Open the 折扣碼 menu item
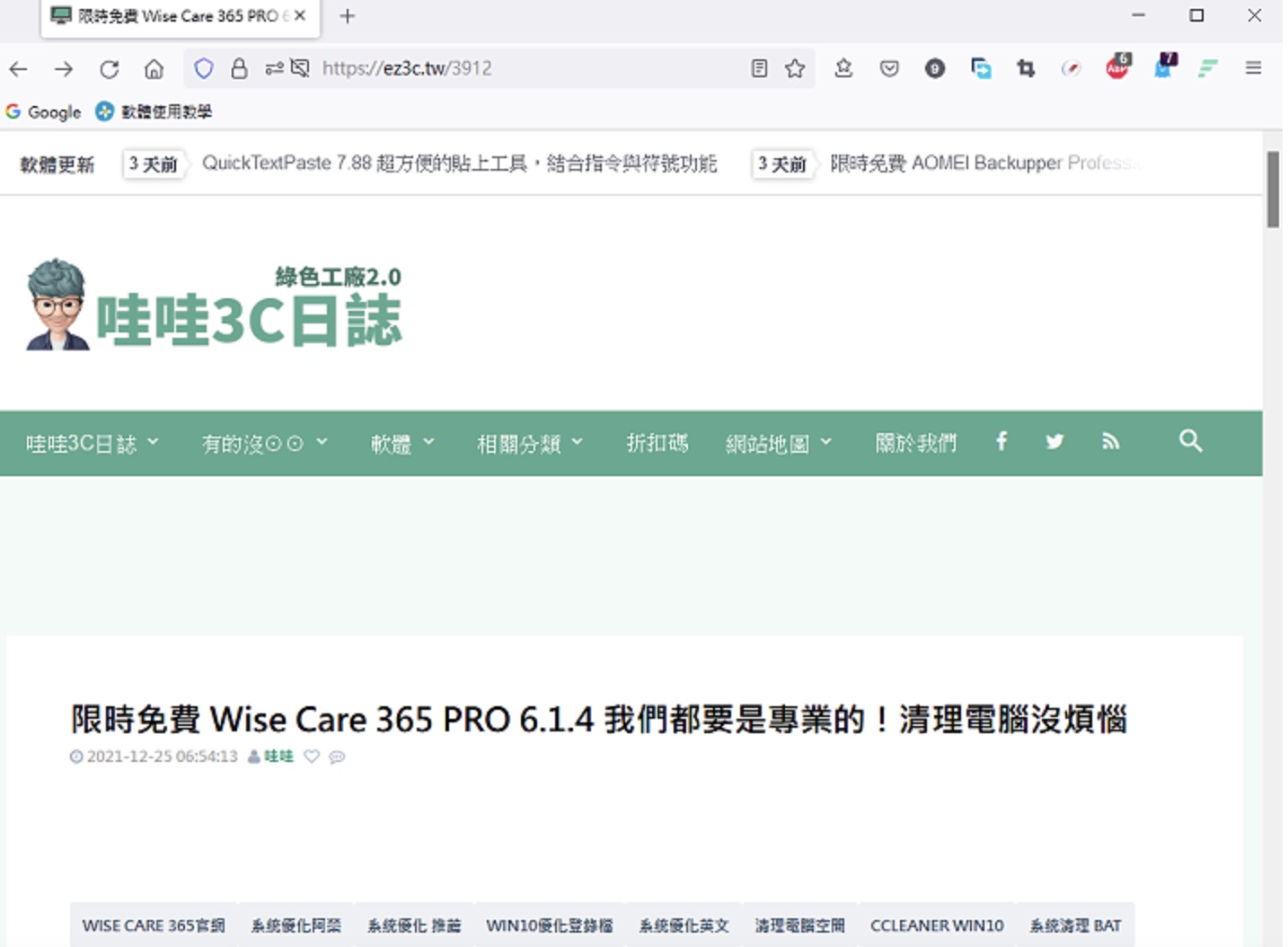 (657, 443)
